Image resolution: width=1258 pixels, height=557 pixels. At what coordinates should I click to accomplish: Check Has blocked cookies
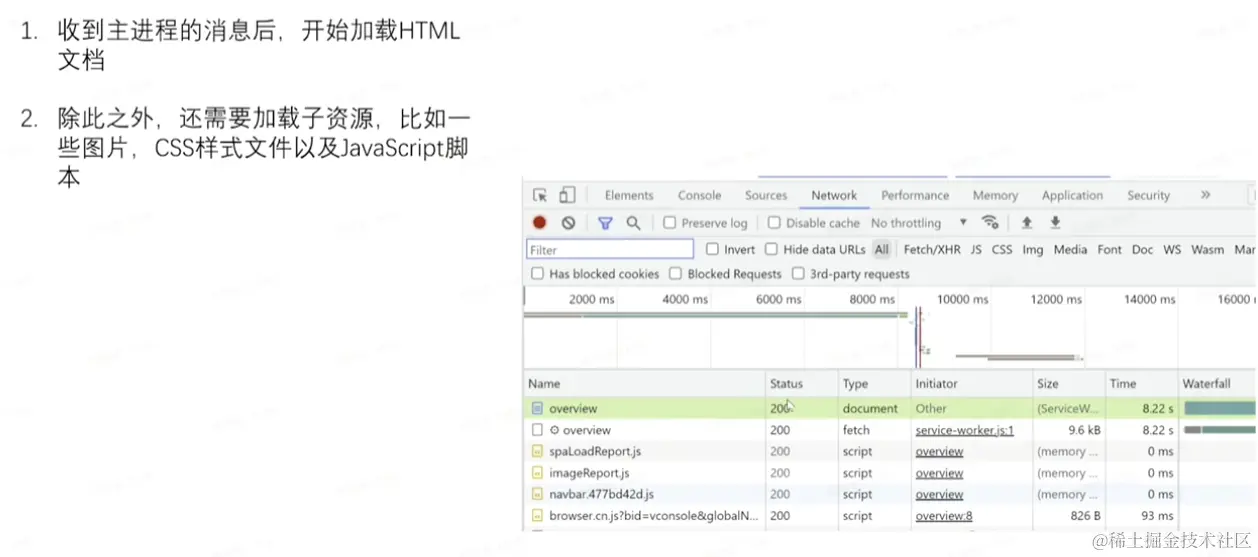pyautogui.click(x=538, y=274)
